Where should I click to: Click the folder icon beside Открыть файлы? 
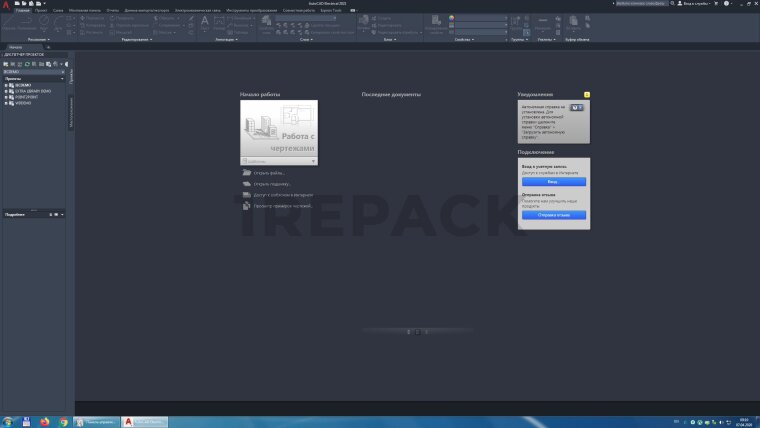tap(246, 173)
